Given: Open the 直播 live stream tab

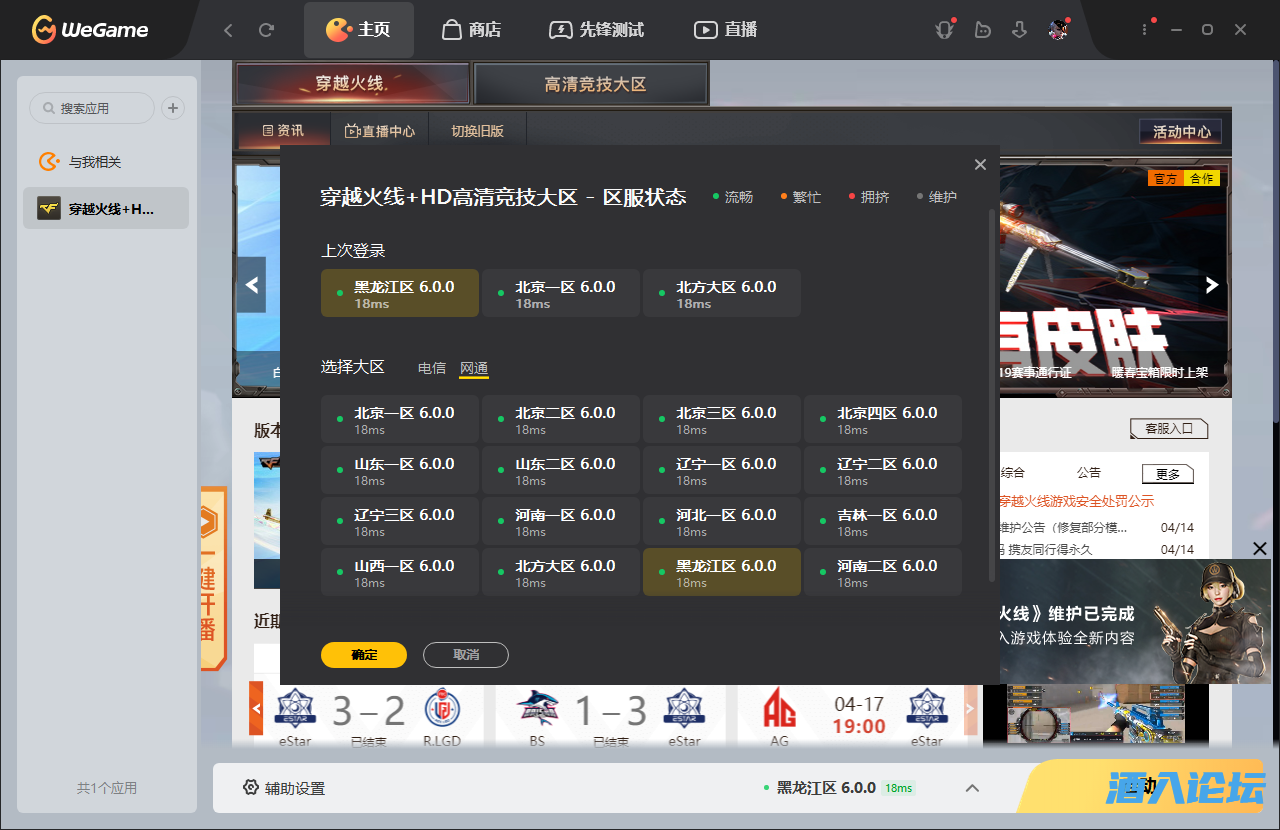Looking at the screenshot, I should [725, 30].
